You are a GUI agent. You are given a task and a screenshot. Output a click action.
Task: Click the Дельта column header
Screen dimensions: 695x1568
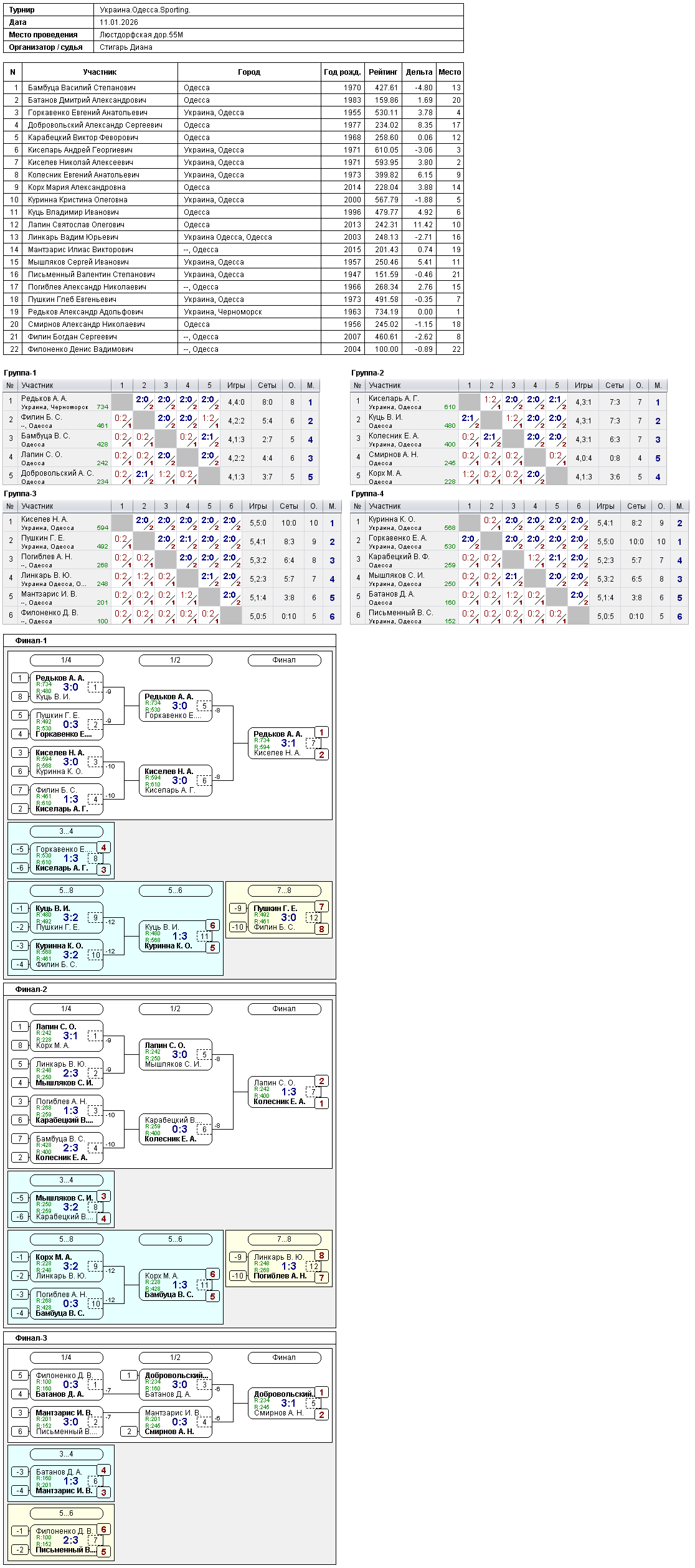pos(419,72)
